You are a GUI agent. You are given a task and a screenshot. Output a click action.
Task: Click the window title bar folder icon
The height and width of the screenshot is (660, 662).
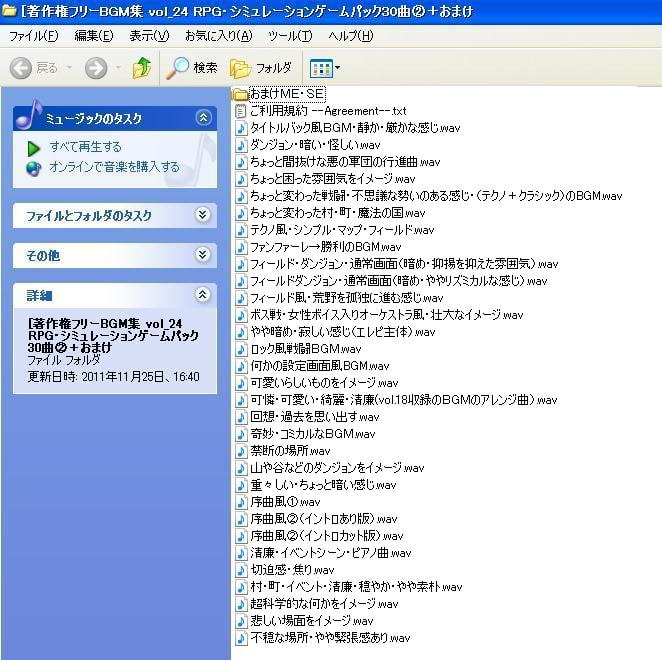click(x=9, y=11)
